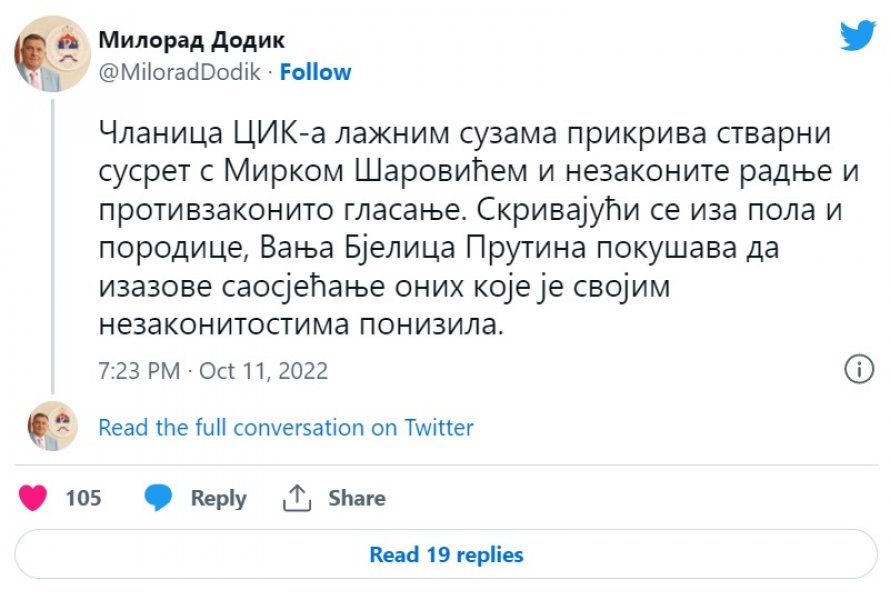The image size is (890, 600).
Task: Click the share arrow icon
Action: click(x=297, y=497)
